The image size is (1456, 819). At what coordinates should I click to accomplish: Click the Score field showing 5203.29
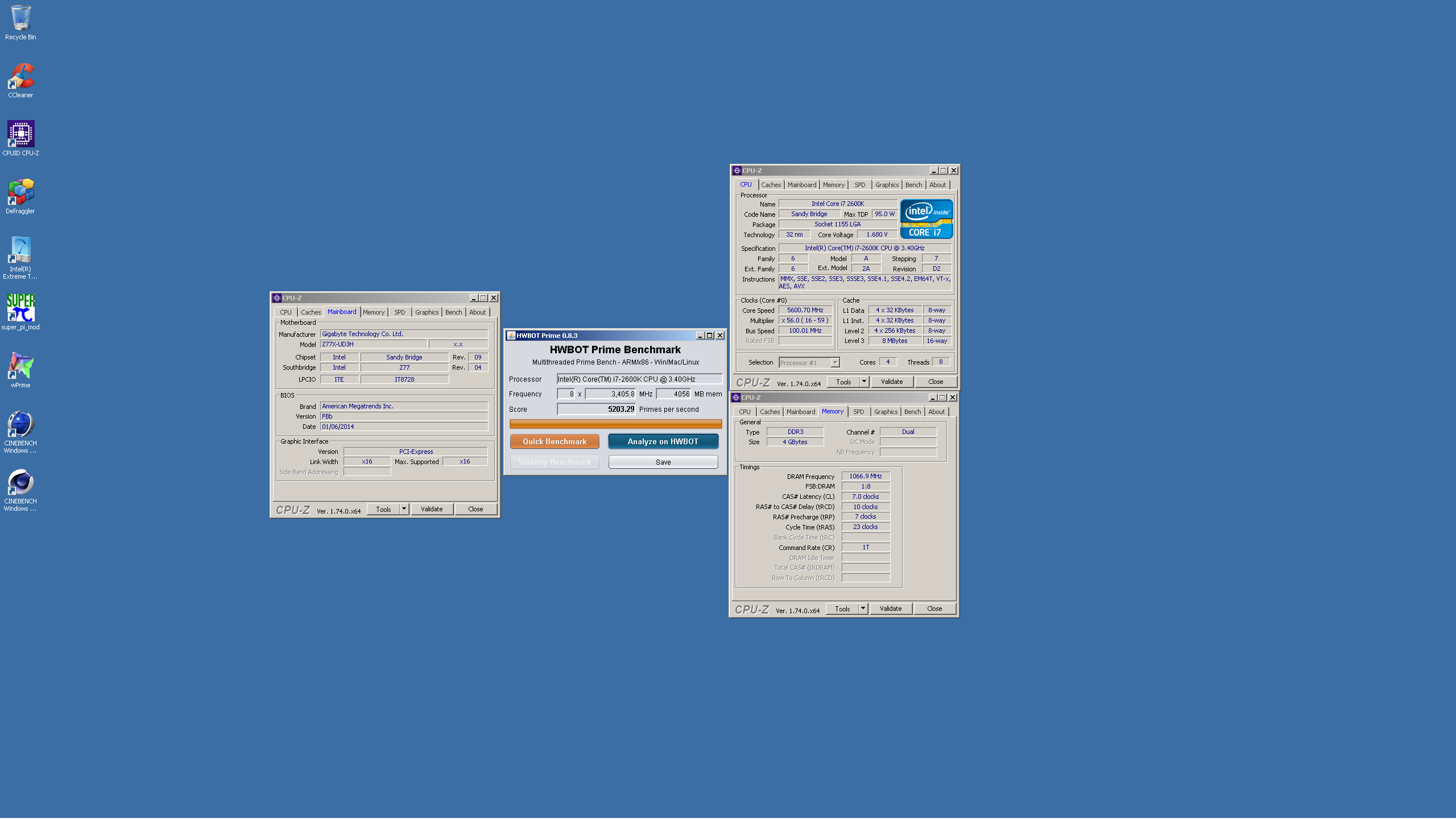click(x=597, y=409)
